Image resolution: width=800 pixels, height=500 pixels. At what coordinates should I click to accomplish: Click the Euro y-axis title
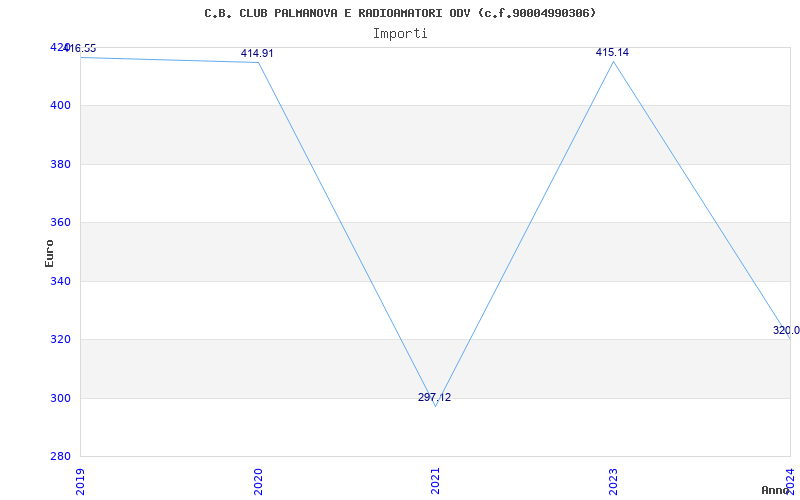click(x=49, y=253)
